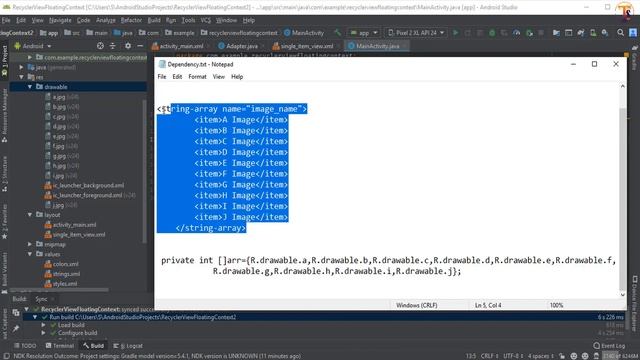Expand the Configure build node
Viewport: 640px width, 360px height.
[43, 333]
